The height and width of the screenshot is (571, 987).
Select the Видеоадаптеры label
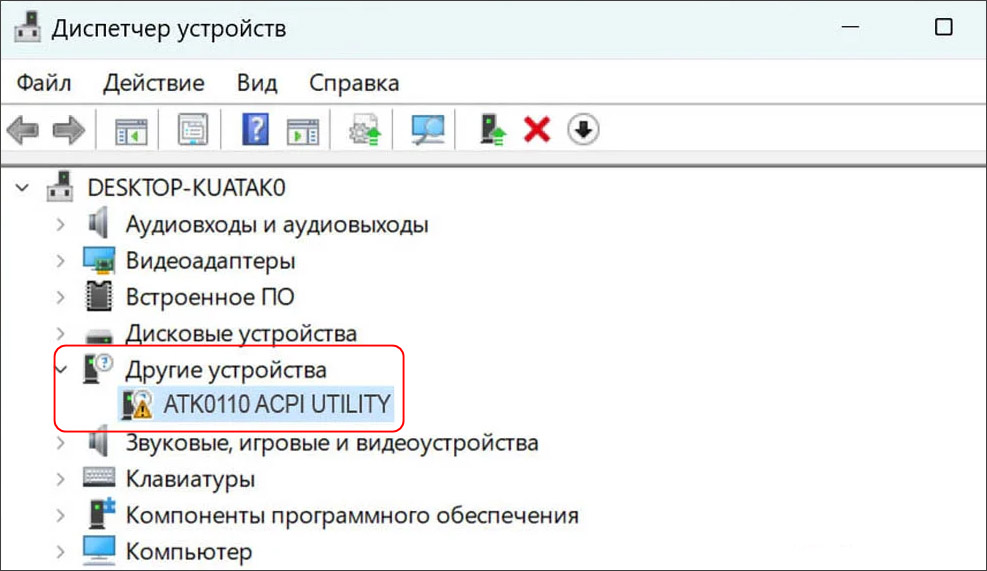[x=210, y=261]
